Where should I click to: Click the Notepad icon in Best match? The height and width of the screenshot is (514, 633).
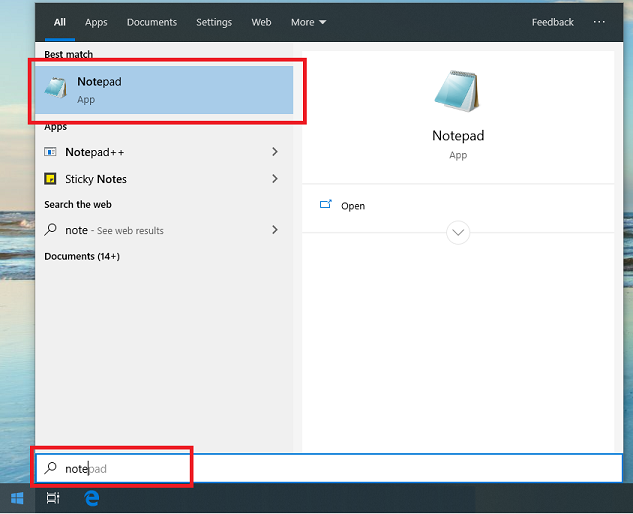56,90
